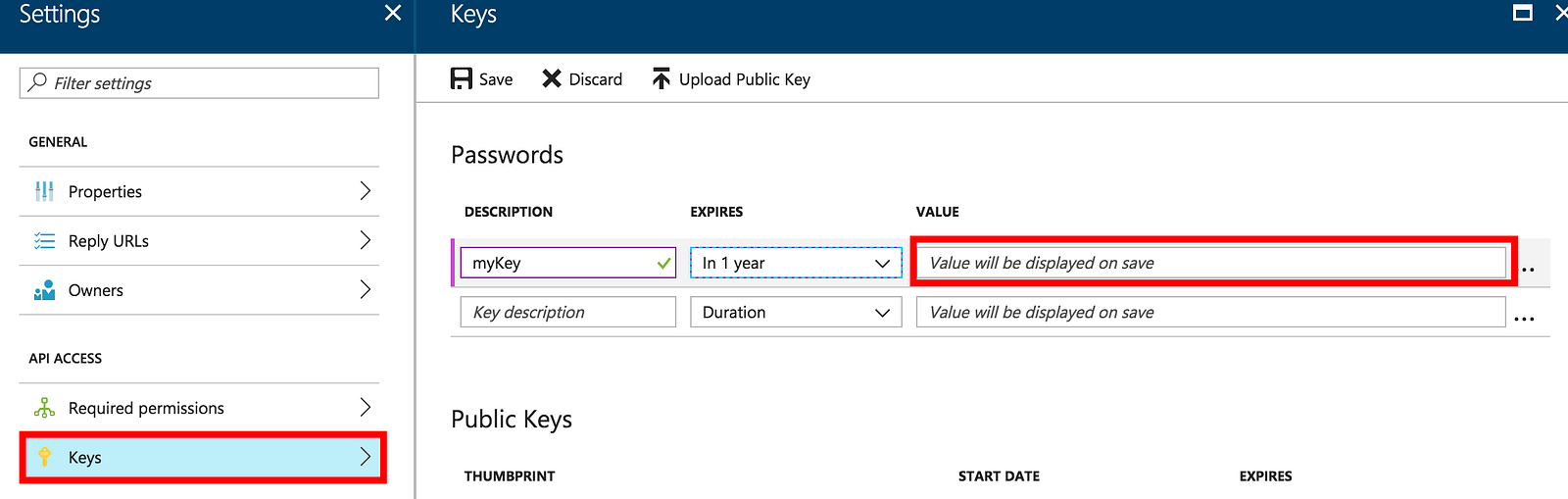This screenshot has width=1568, height=499.
Task: Click the Properties sliders icon
Action: [44, 191]
